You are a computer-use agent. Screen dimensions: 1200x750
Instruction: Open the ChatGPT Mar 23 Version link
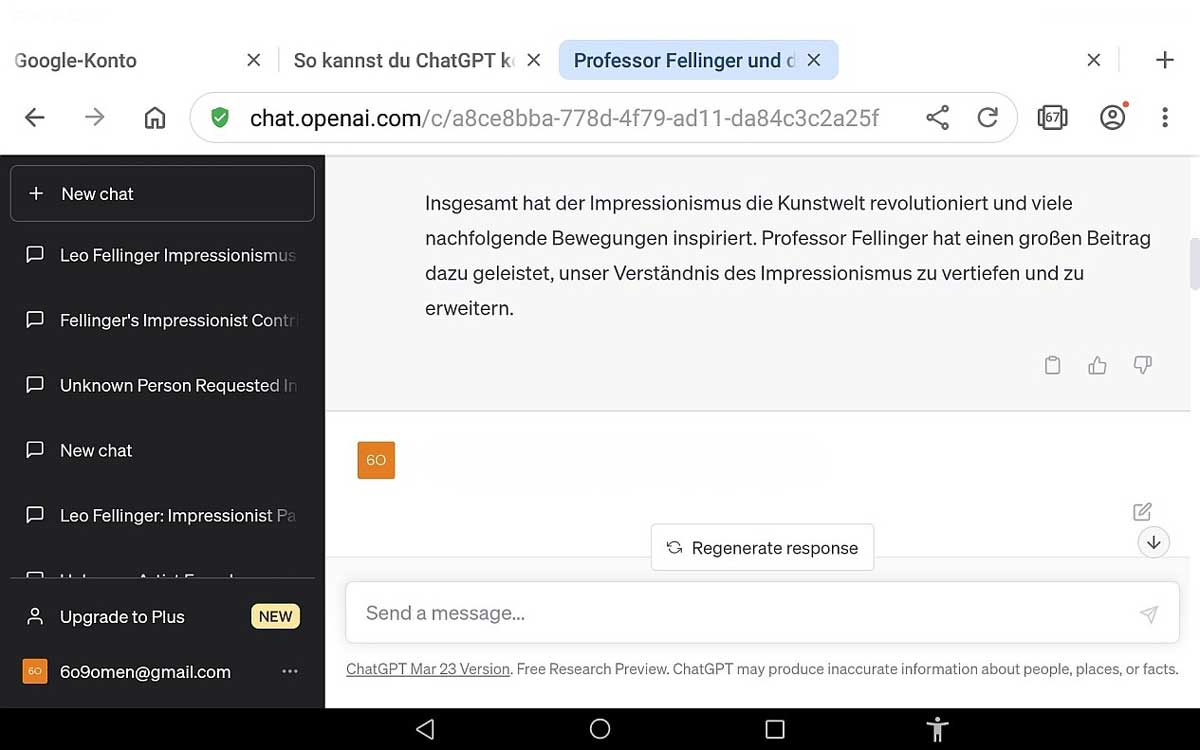[428, 669]
